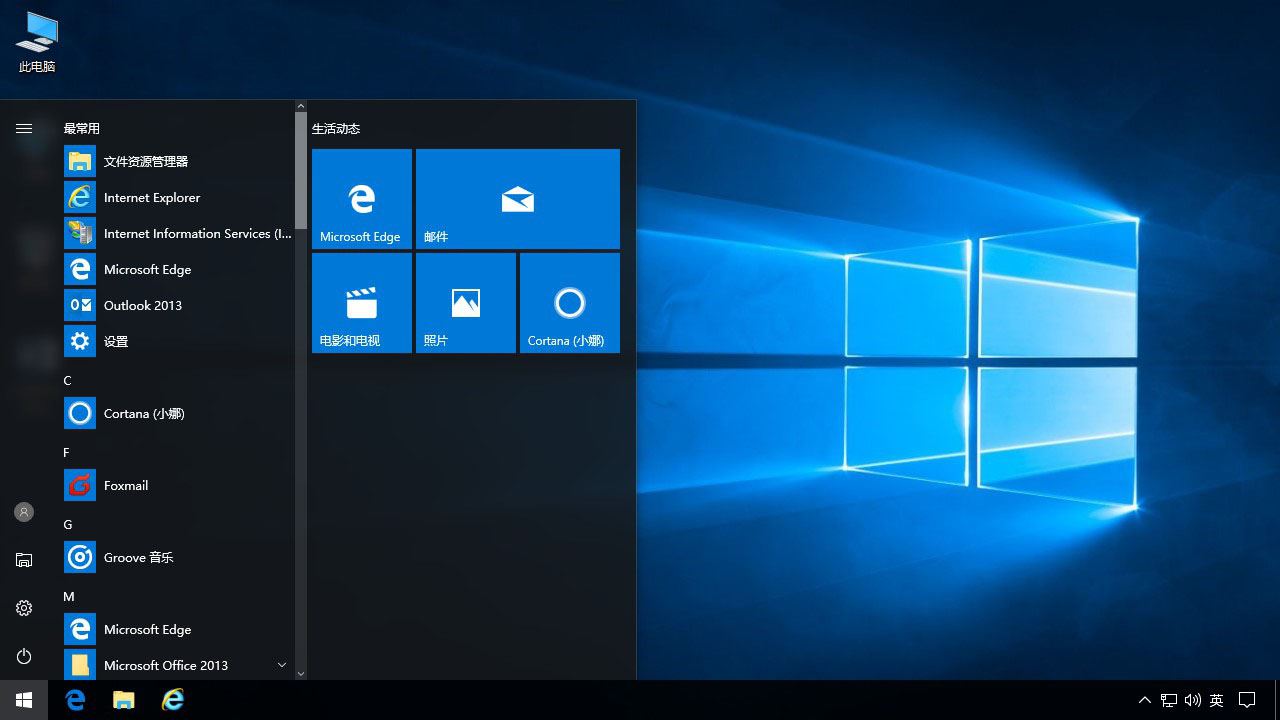Click the 最常用 section header
Screen dimensions: 1280x720
click(x=82, y=128)
